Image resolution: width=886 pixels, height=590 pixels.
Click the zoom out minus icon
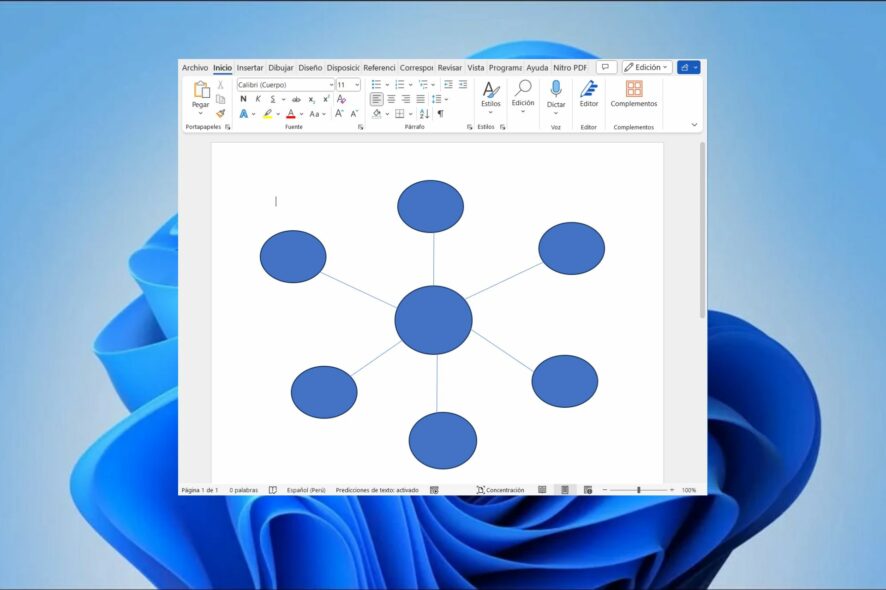(x=605, y=490)
